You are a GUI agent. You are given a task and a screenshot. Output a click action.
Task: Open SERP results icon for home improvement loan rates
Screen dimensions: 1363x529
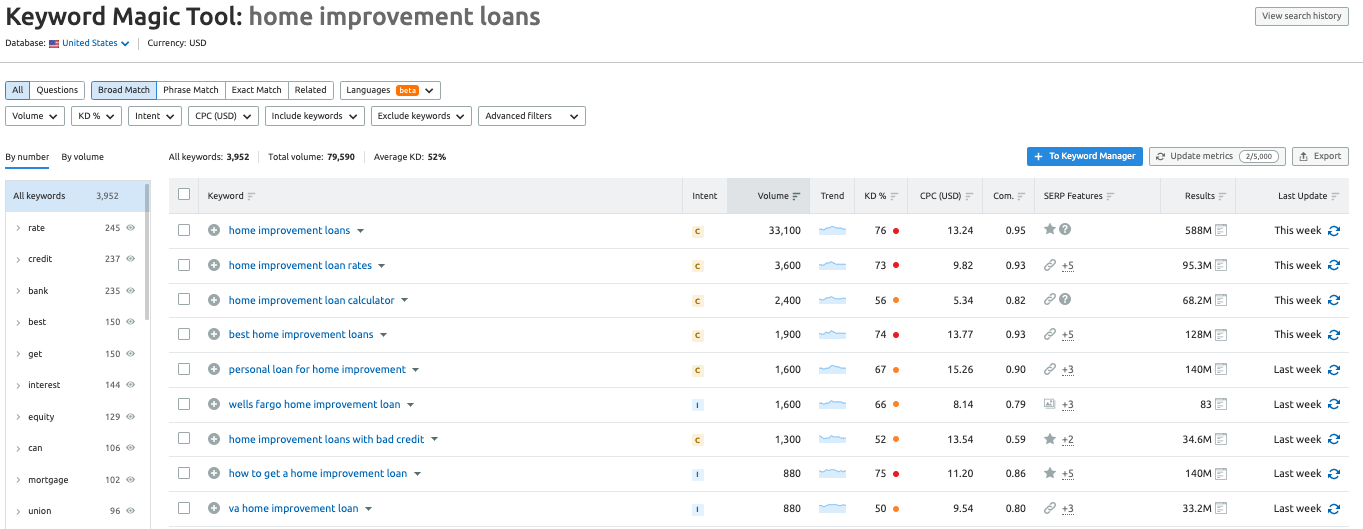click(x=1221, y=266)
